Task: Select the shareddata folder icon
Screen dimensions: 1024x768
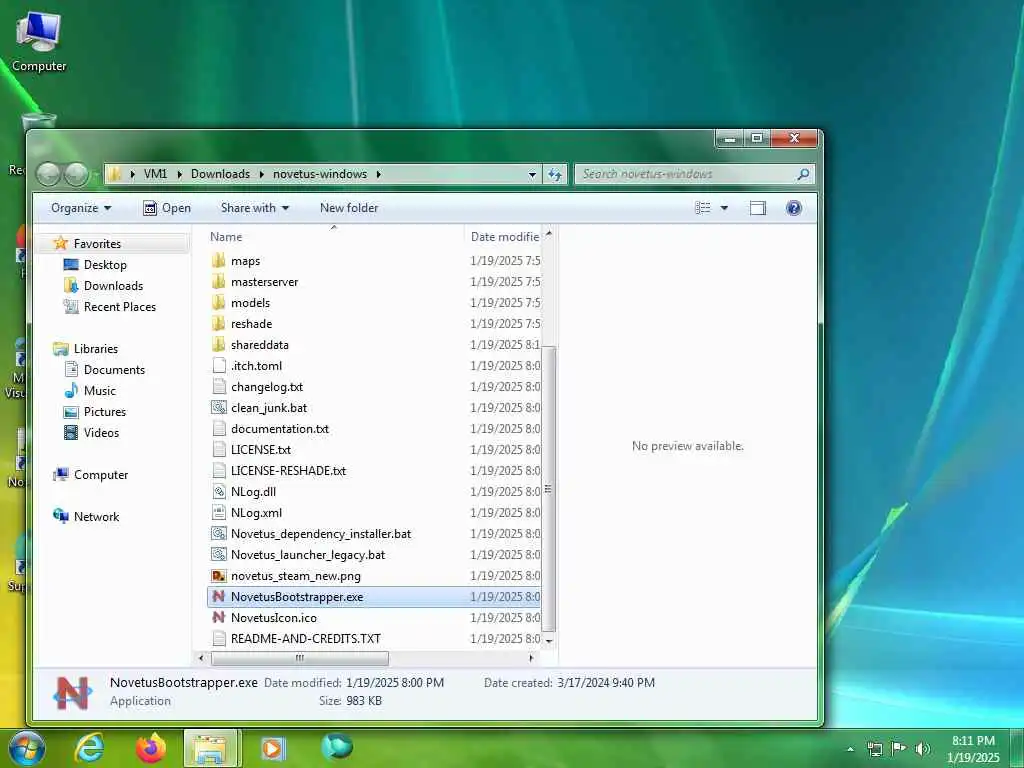Action: [x=219, y=344]
